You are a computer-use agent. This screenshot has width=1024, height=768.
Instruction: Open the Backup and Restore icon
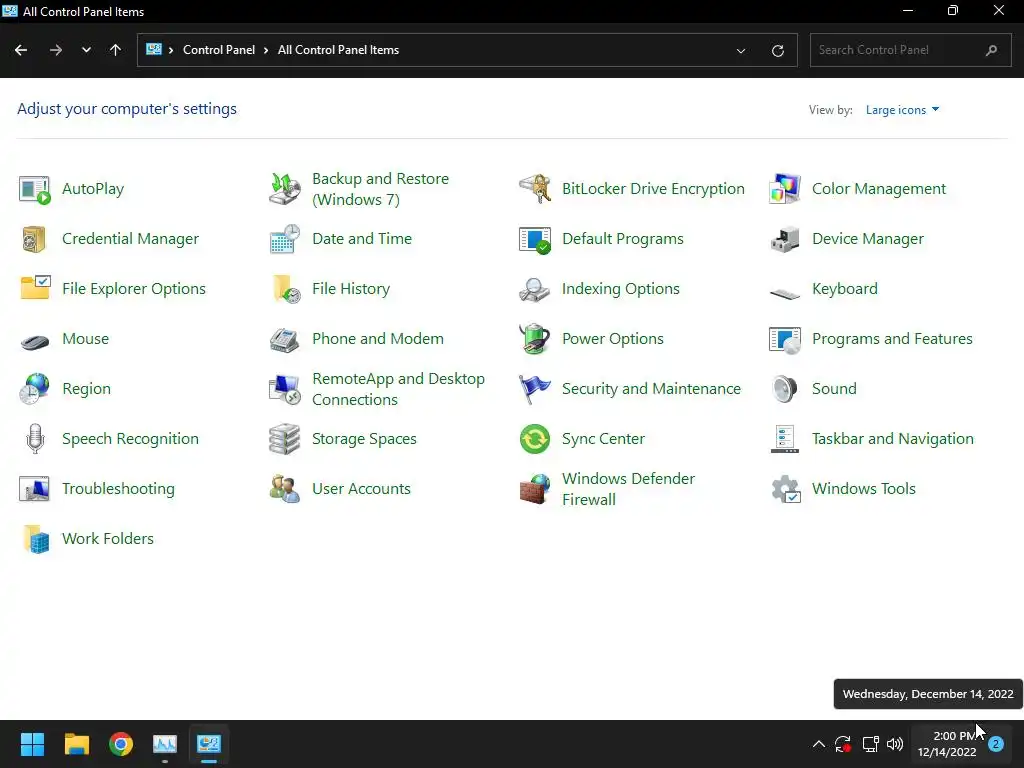[285, 189]
